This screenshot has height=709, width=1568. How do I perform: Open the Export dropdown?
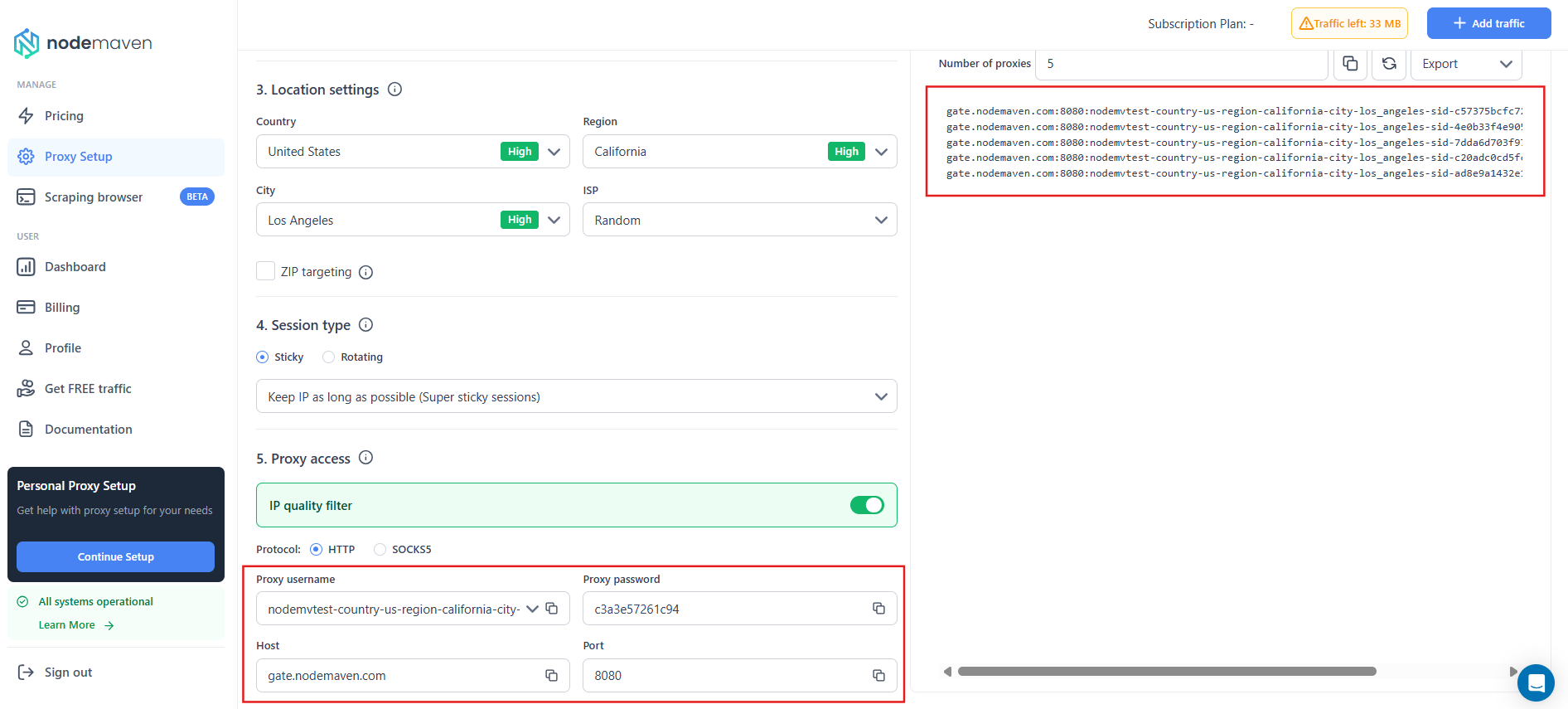[1465, 64]
